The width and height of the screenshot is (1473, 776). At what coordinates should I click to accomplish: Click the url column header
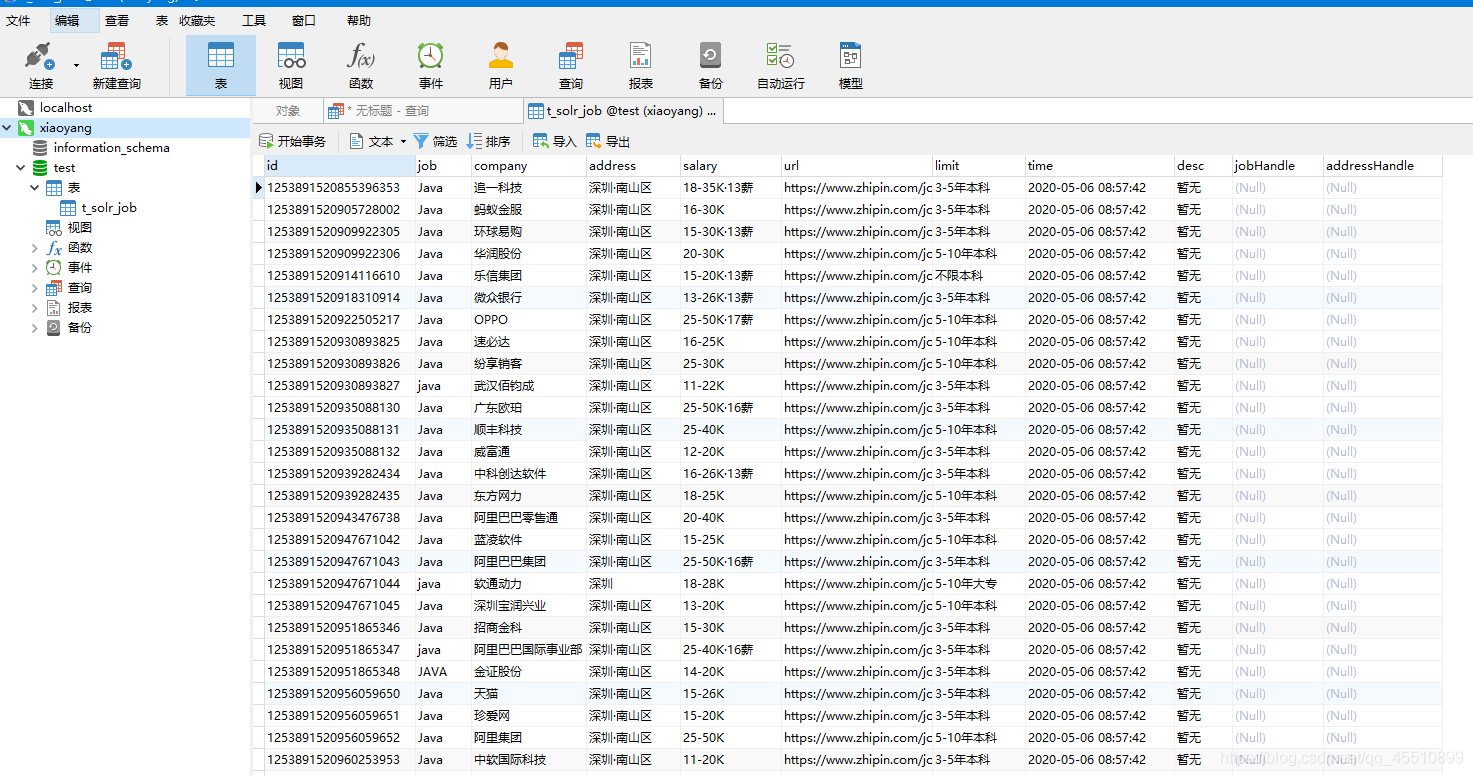[856, 165]
